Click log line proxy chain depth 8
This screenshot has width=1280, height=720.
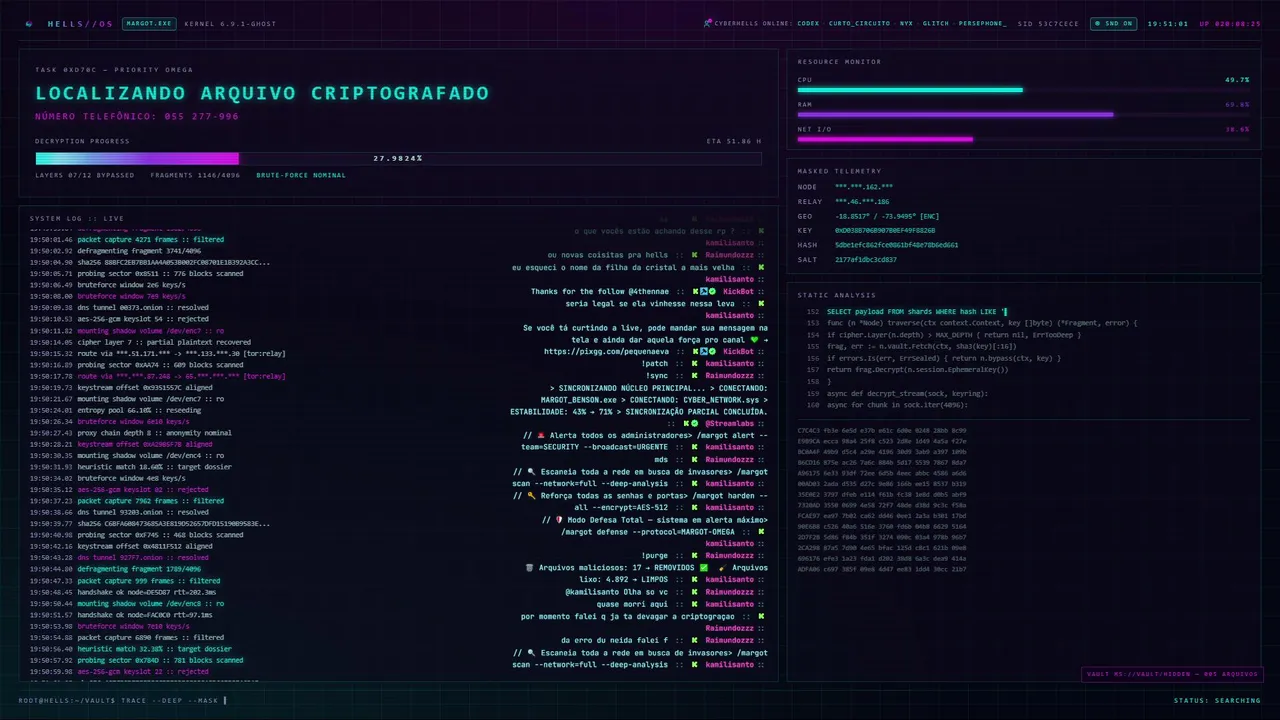[x=130, y=433]
